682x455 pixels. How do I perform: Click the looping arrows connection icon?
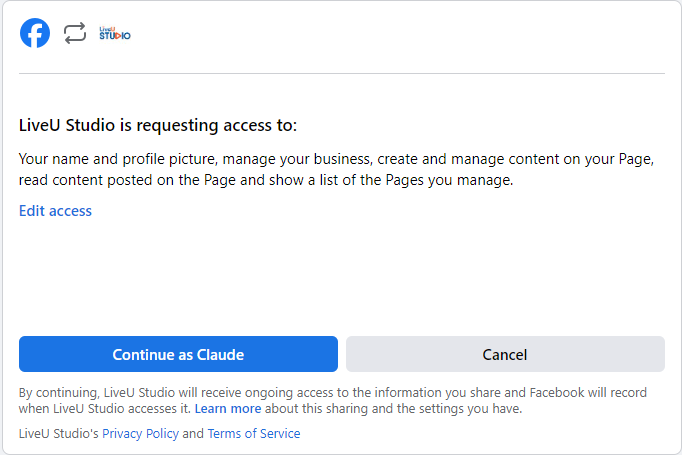[75, 33]
